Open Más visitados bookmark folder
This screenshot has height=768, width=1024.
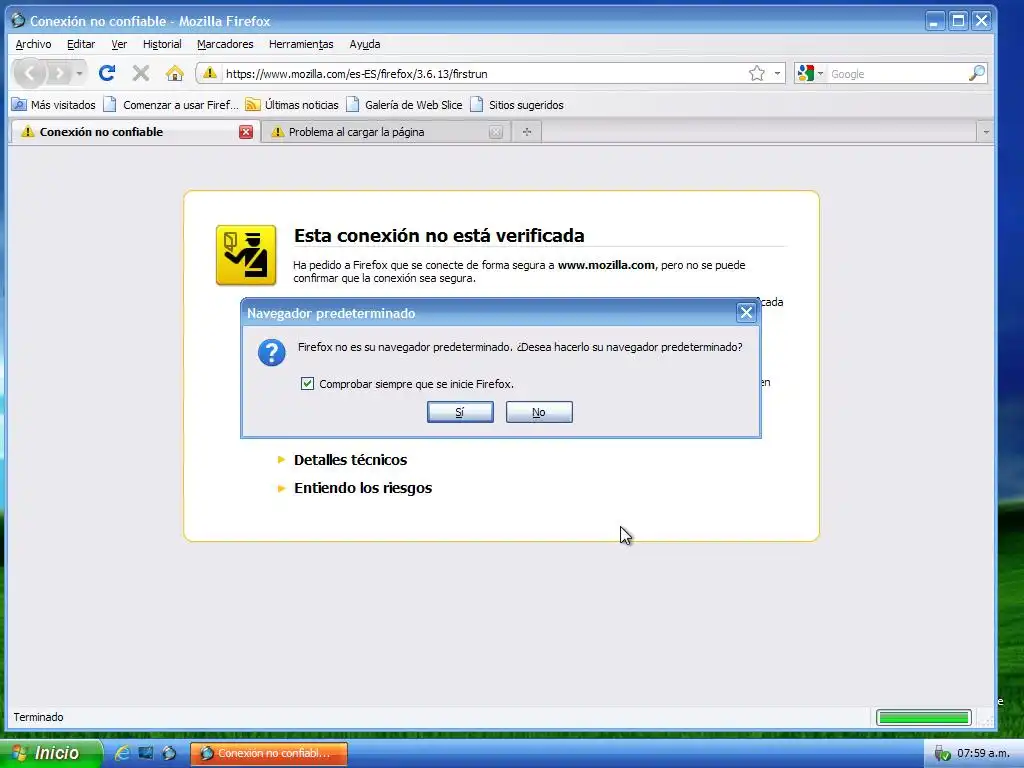54,104
